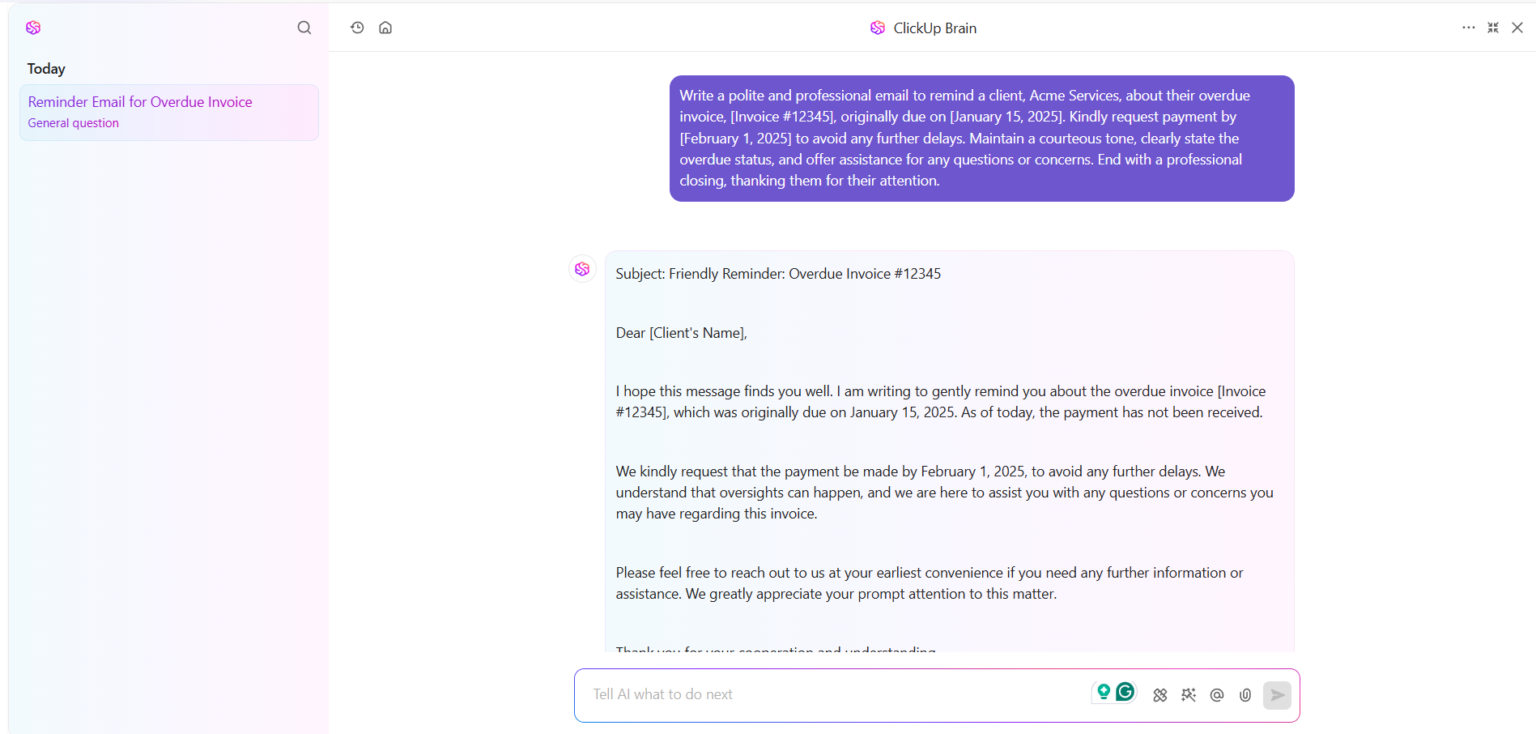1536x734 pixels.
Task: Select the 'Reminder Email for Overdue Invoice' chat
Action: pos(140,101)
